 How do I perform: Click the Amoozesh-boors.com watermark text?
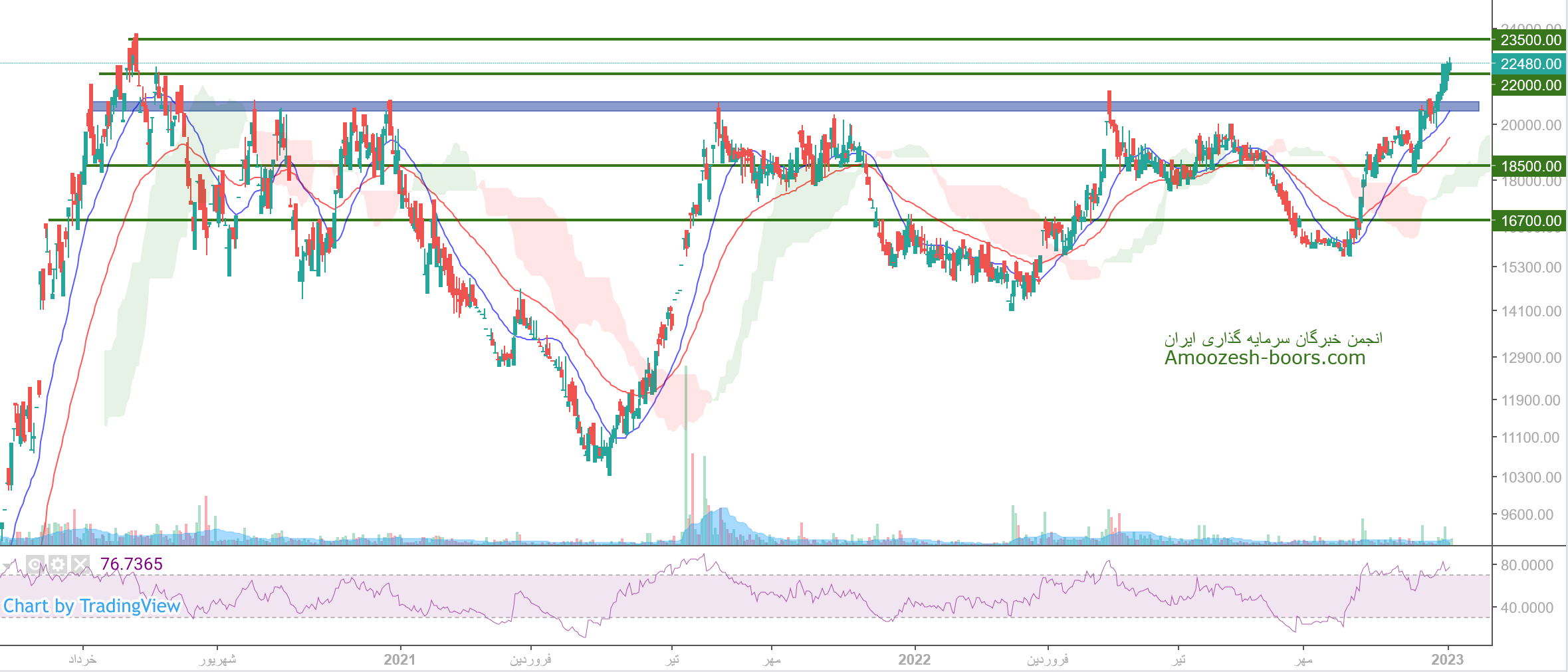(1264, 358)
